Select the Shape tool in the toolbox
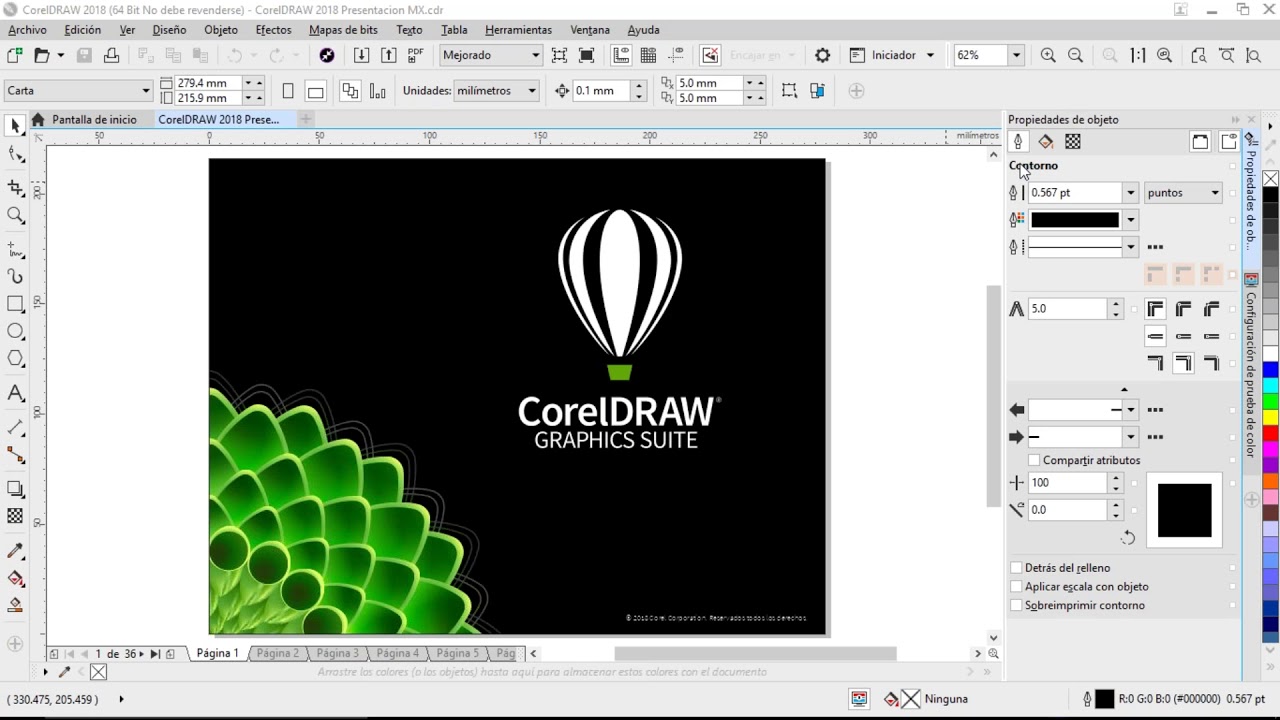Image resolution: width=1280 pixels, height=720 pixels. pyautogui.click(x=15, y=155)
